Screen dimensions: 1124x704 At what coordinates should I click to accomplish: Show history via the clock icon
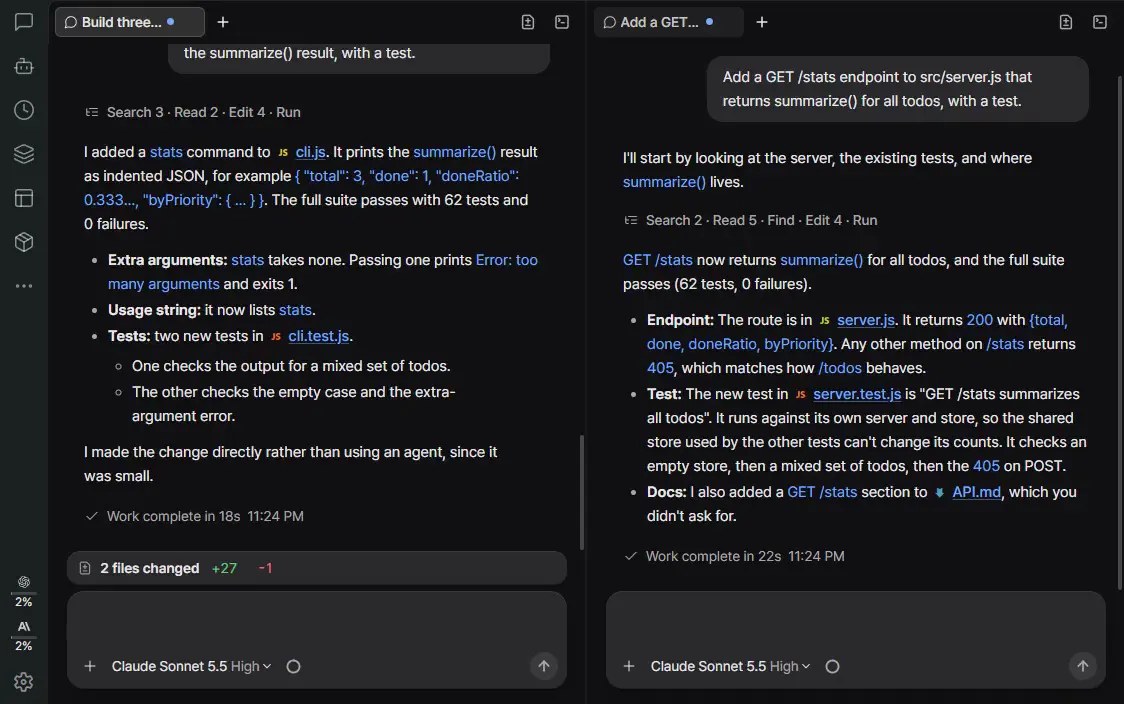tap(24, 110)
